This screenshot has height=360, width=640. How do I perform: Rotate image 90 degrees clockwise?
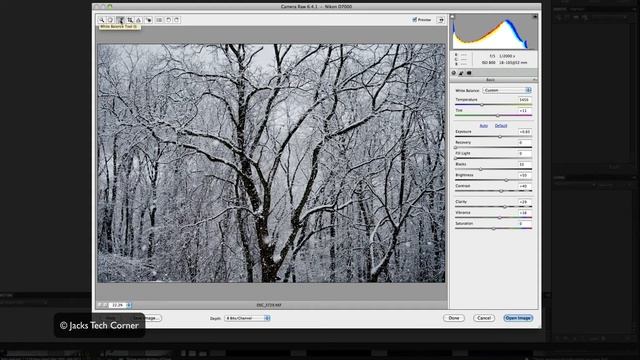point(177,20)
